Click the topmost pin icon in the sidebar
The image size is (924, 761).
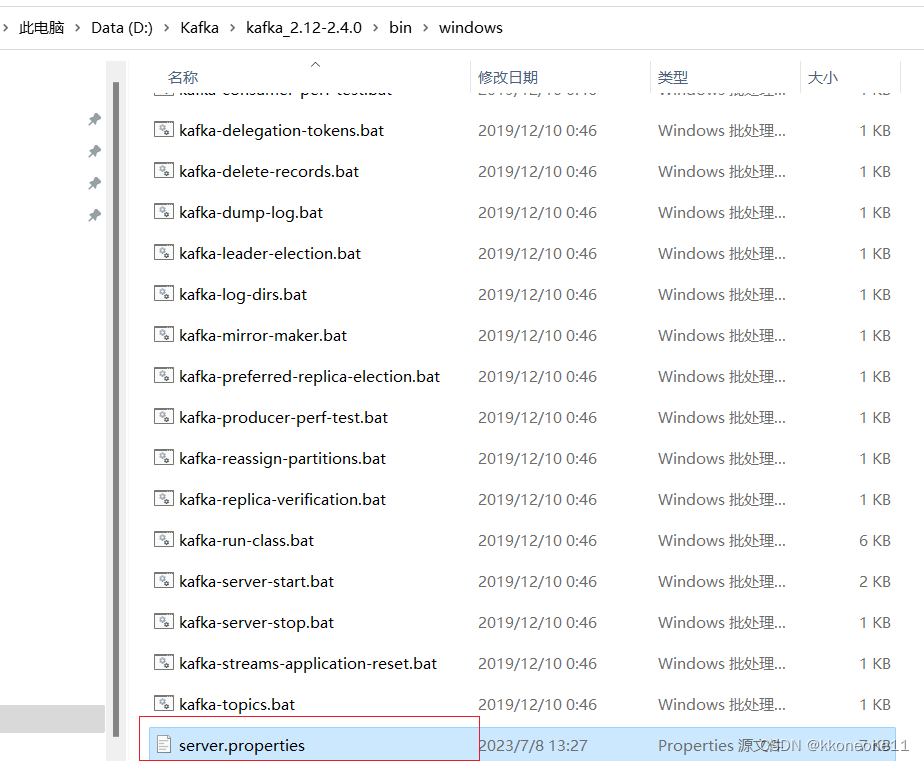pyautogui.click(x=94, y=119)
